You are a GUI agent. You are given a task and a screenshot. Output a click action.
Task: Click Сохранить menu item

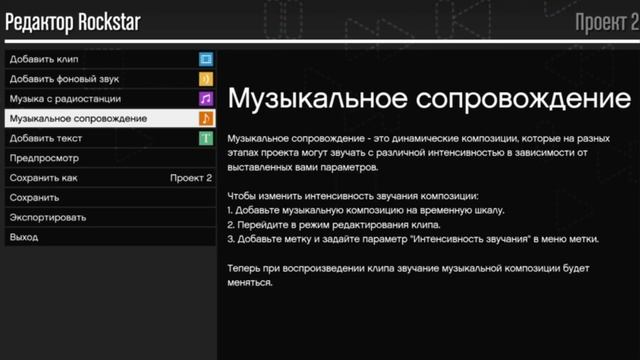[x=110, y=198]
